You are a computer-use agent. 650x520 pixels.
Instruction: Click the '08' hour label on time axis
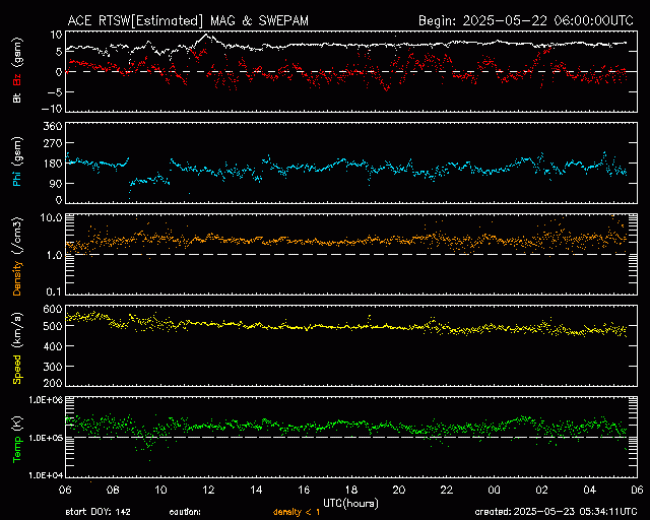(113, 490)
